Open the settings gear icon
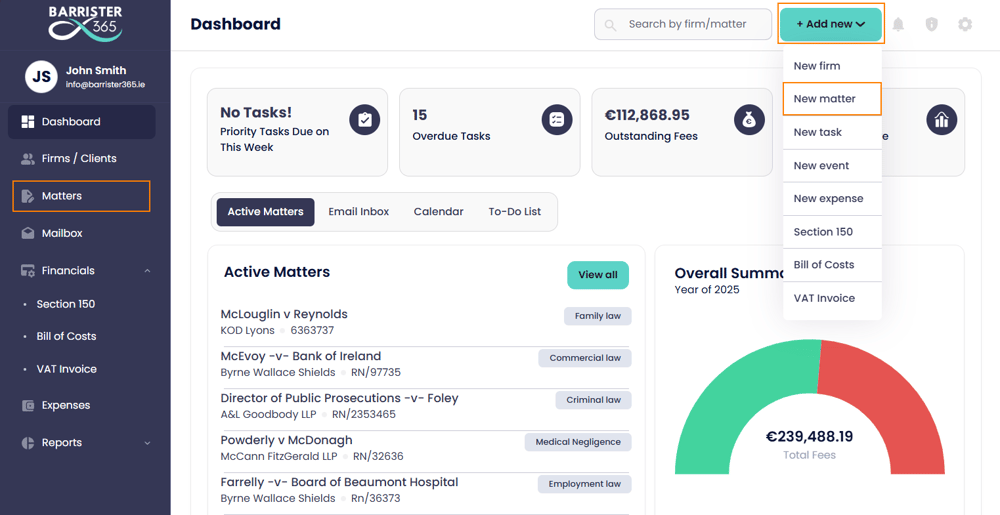Screen dimensions: 1000x515 [964, 24]
